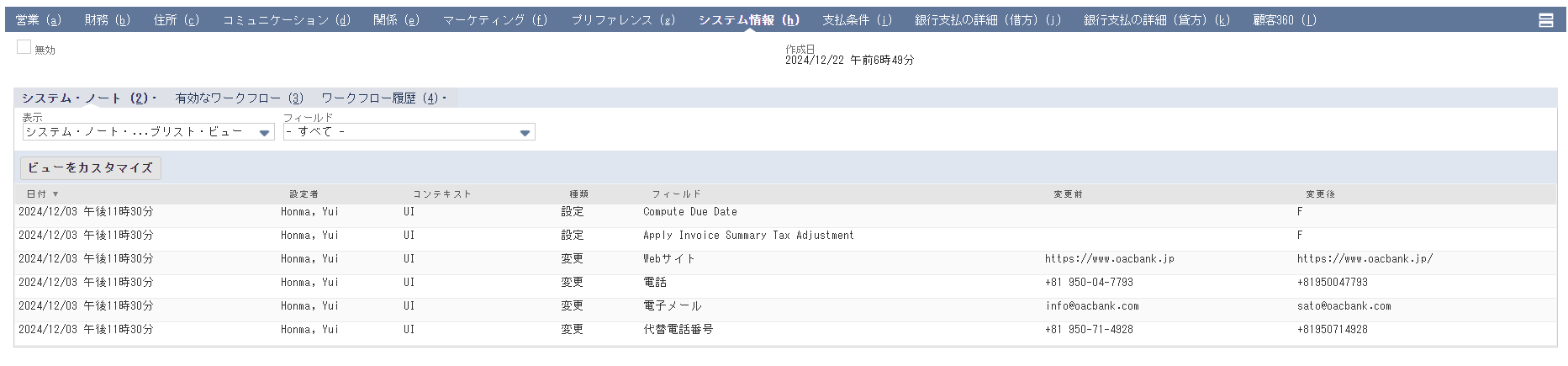This screenshot has width=1568, height=366.
Task: Click old email info@oacbank.com
Action: pyautogui.click(x=1092, y=306)
